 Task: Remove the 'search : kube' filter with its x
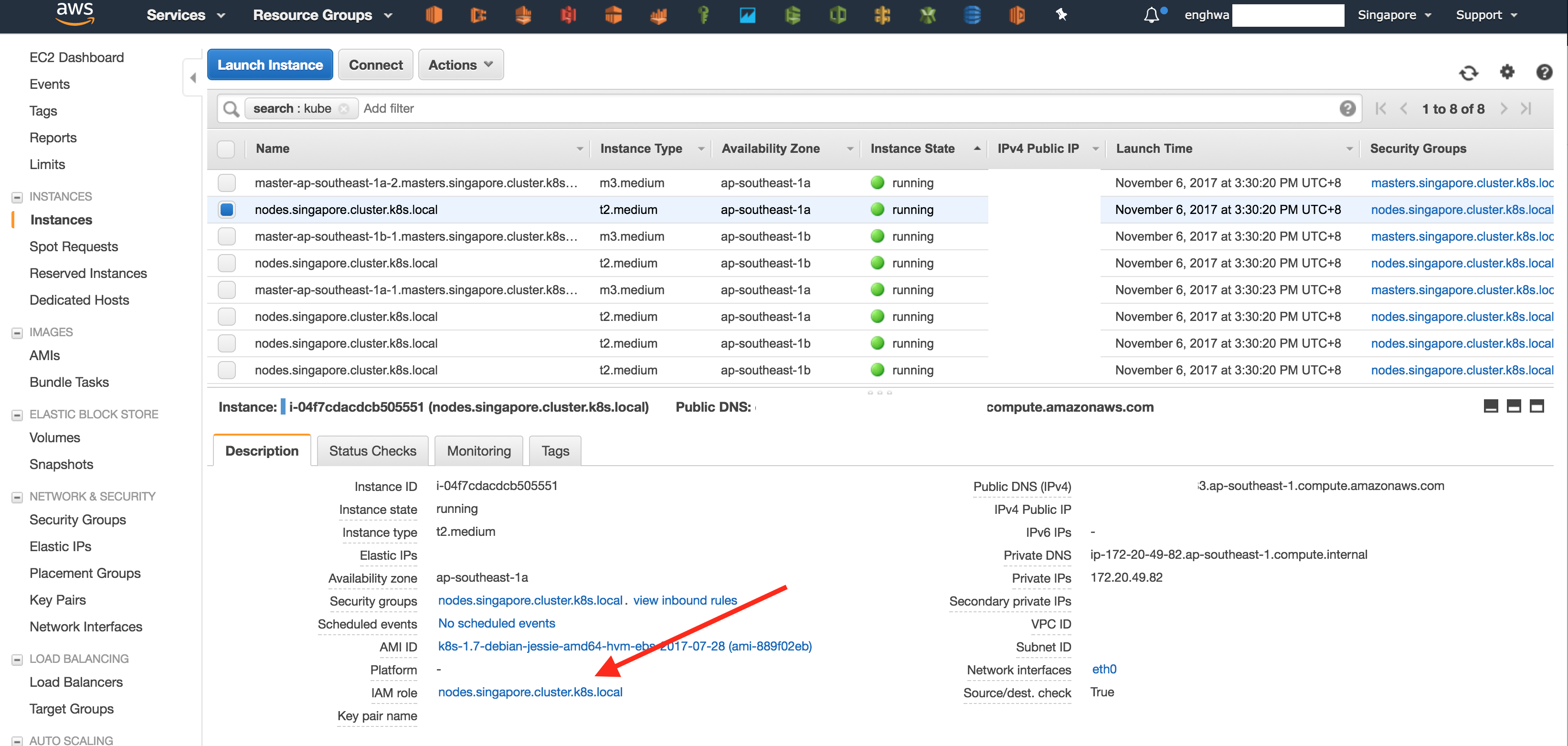[x=344, y=108]
